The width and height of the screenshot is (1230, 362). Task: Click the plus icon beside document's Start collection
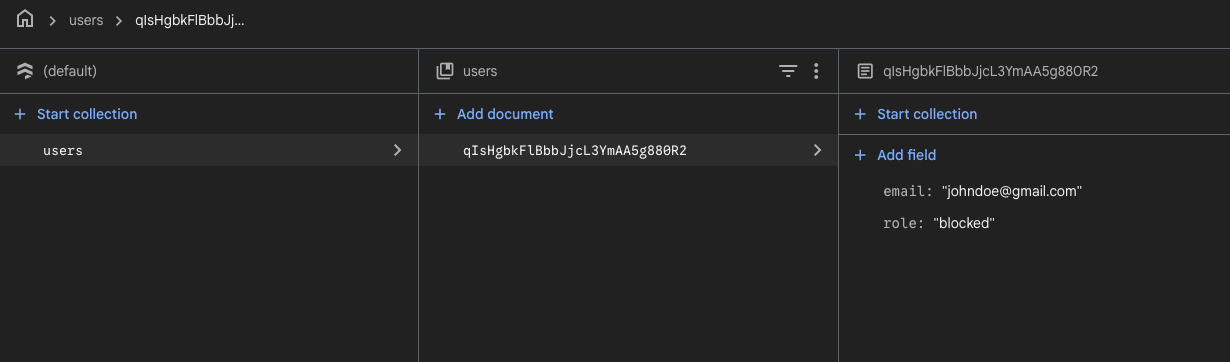click(860, 114)
